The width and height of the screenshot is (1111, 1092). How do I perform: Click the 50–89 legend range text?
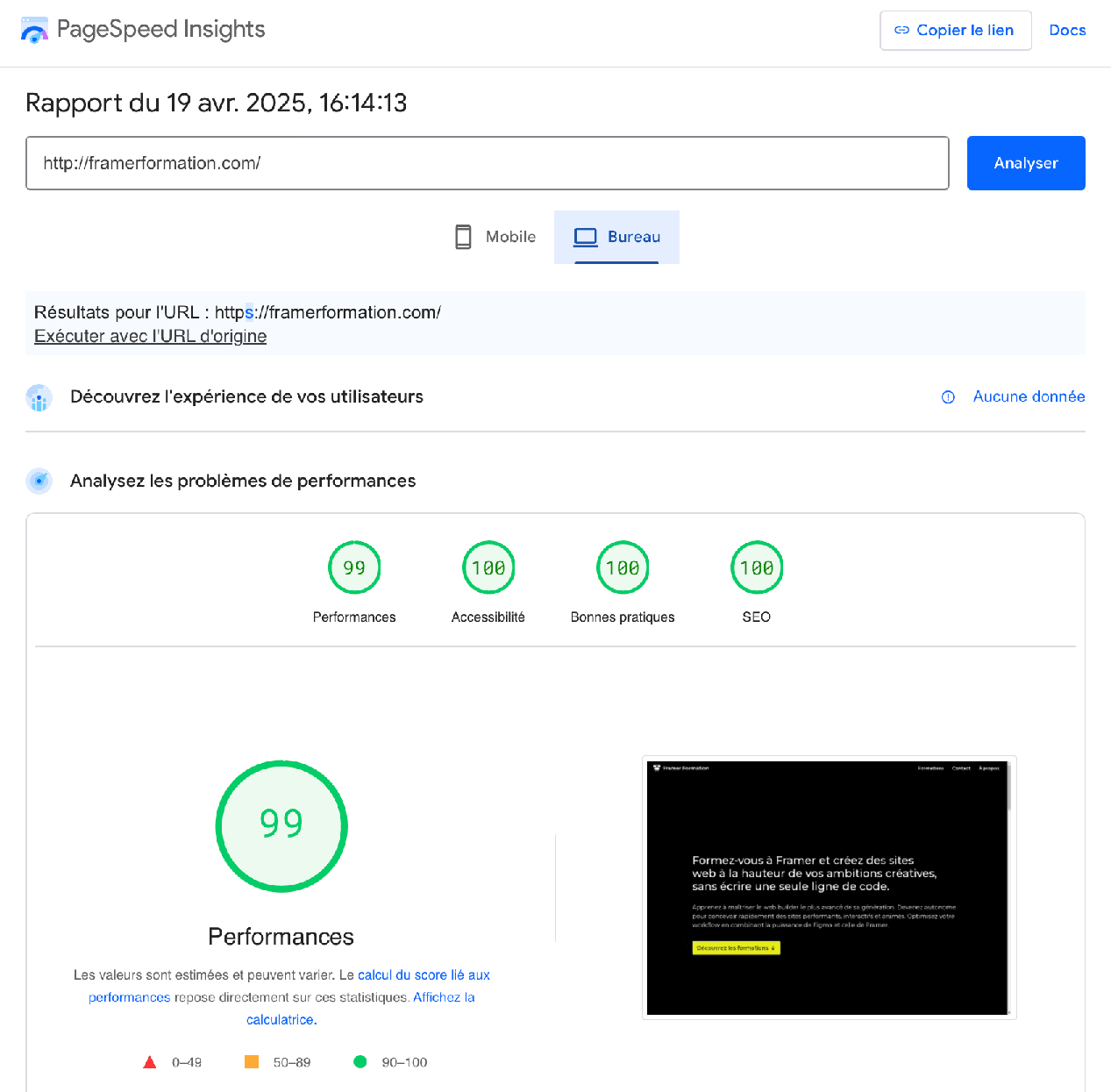[292, 1062]
